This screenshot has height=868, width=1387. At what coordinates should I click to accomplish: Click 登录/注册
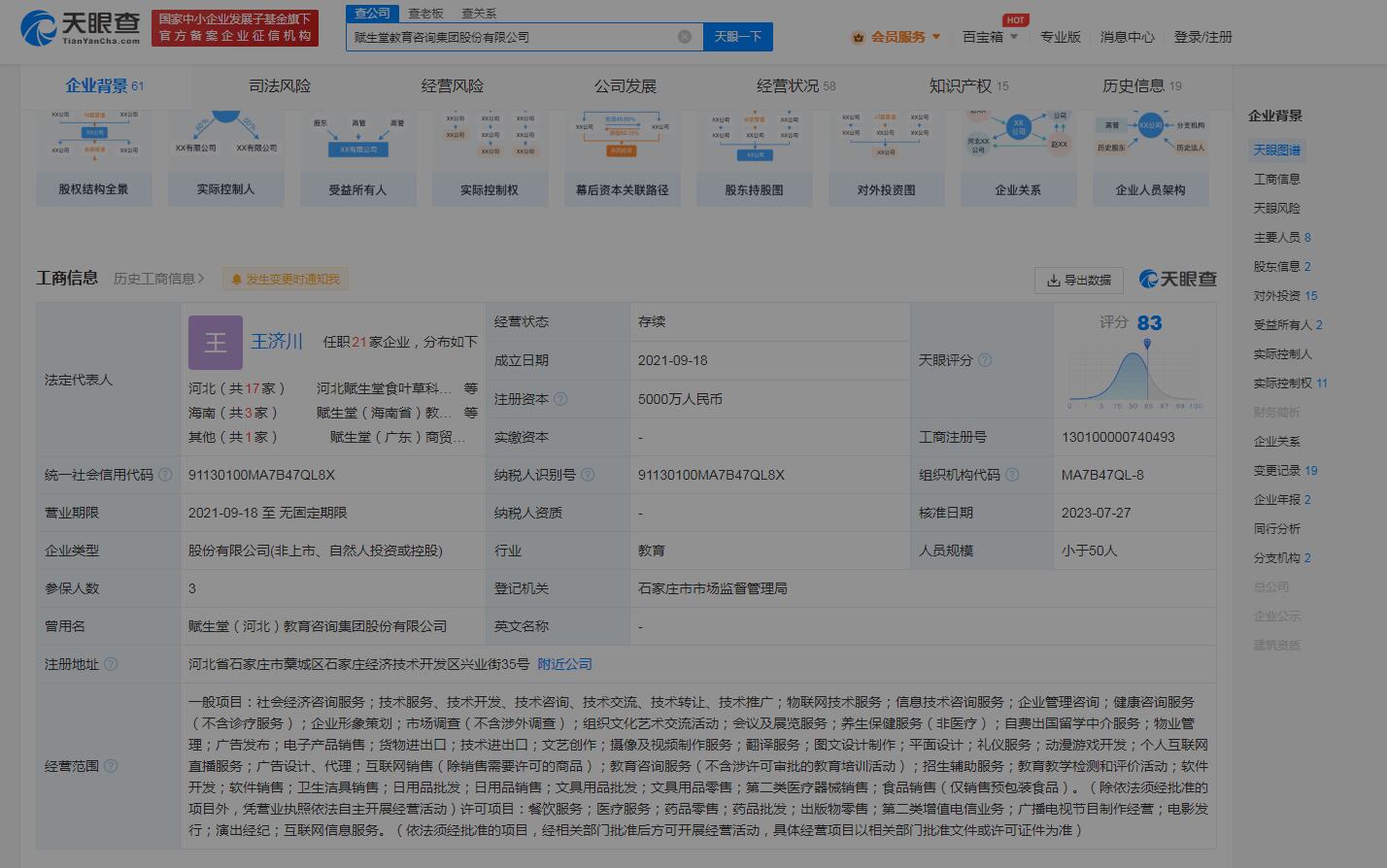(x=1202, y=37)
